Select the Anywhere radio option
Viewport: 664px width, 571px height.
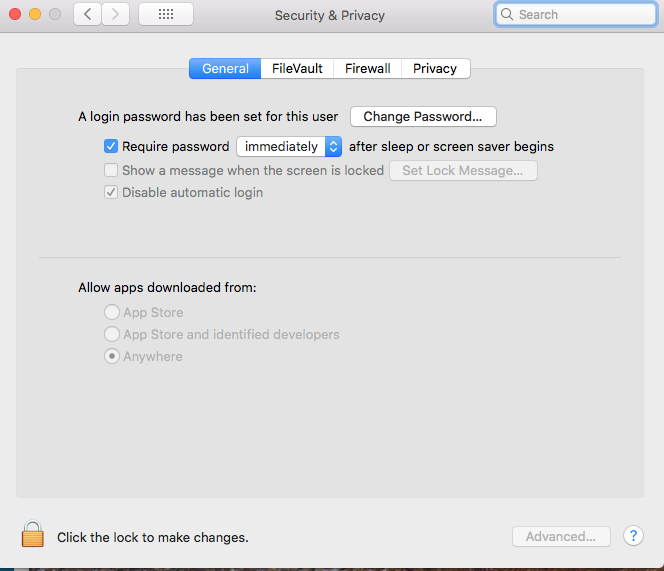(x=112, y=356)
